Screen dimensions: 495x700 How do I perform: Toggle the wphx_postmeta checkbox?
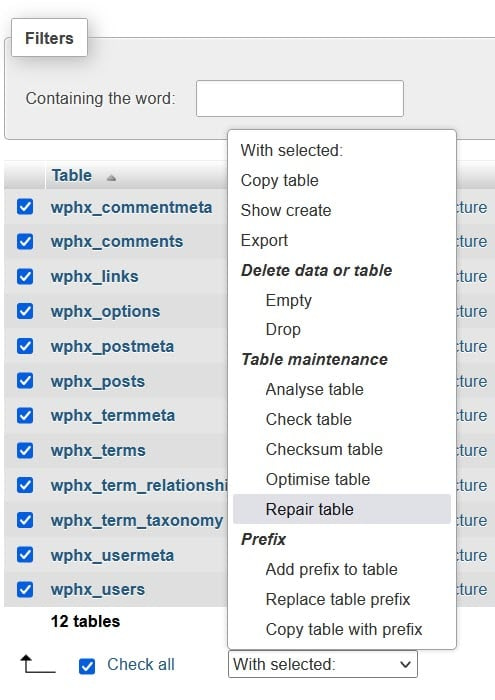(x=25, y=346)
